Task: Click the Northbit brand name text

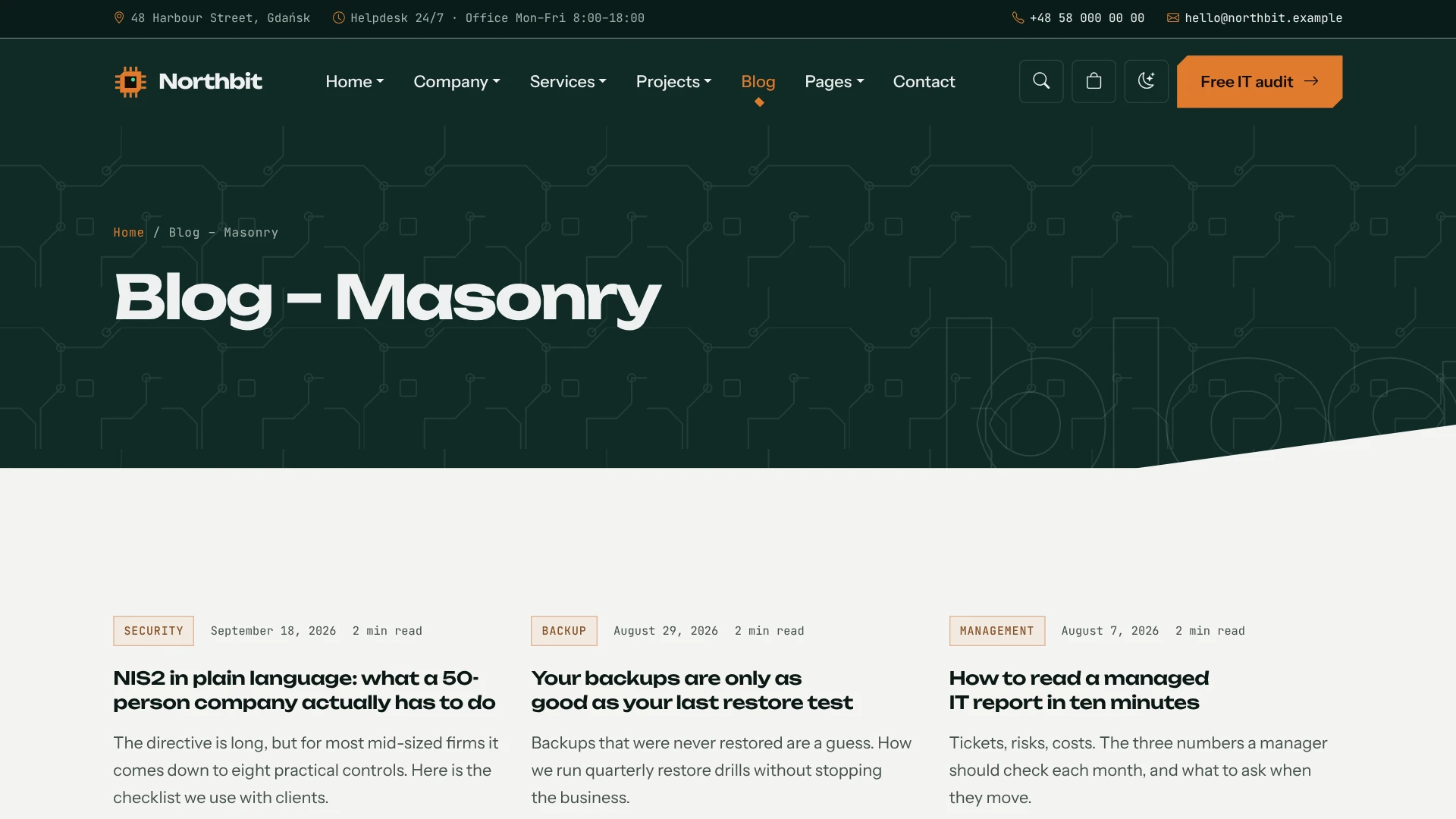Action: (x=210, y=81)
